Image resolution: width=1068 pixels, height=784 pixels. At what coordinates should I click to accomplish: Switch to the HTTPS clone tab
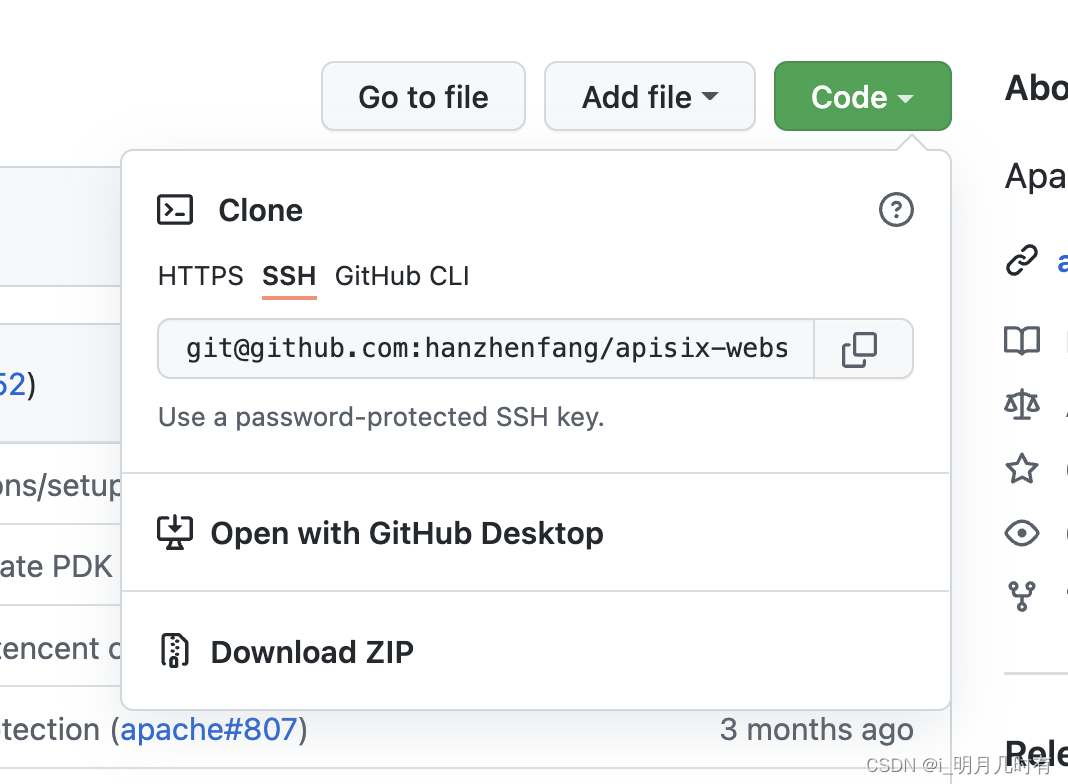(x=200, y=276)
